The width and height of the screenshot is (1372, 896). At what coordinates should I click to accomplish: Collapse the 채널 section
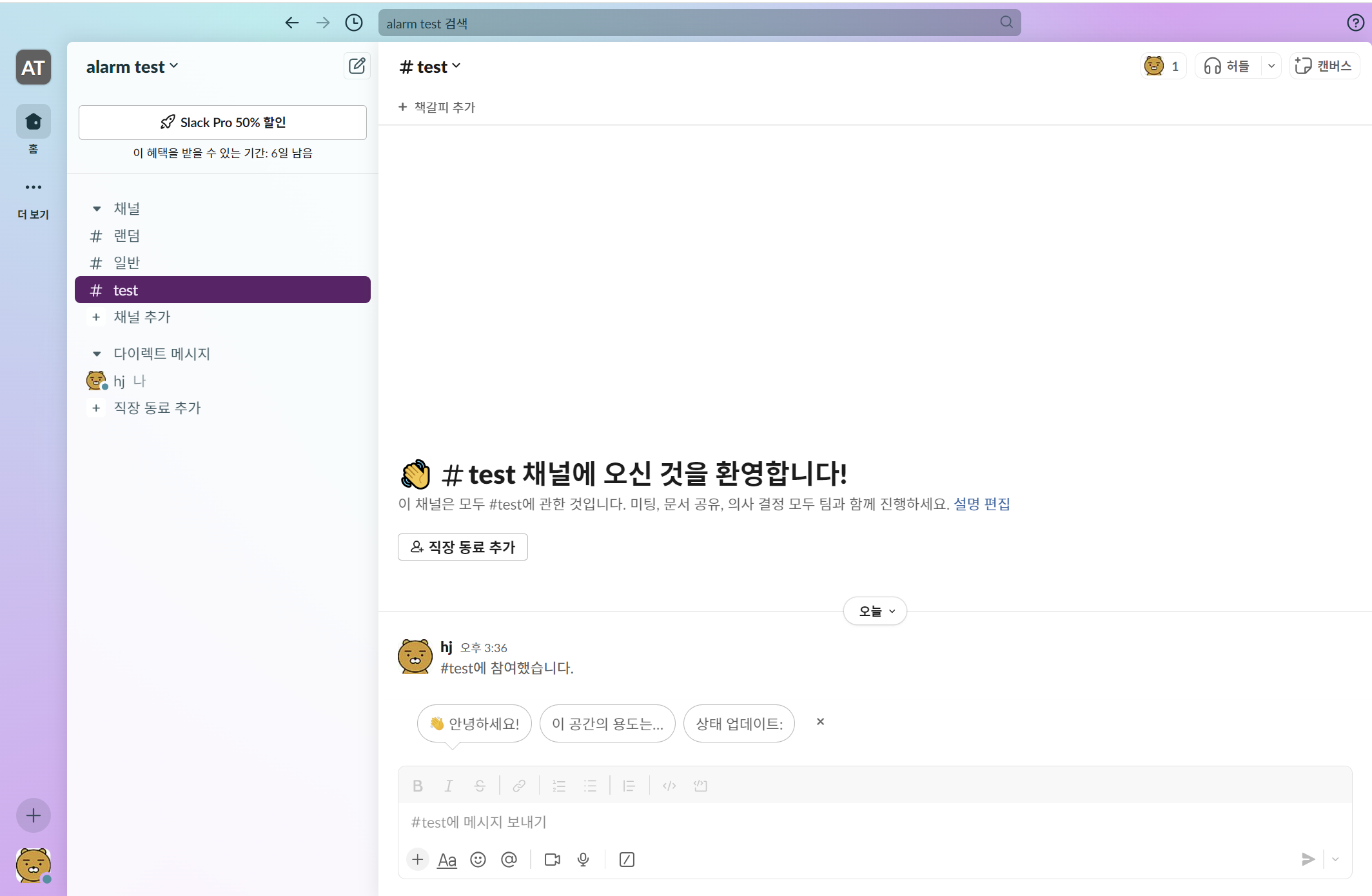pyautogui.click(x=97, y=208)
